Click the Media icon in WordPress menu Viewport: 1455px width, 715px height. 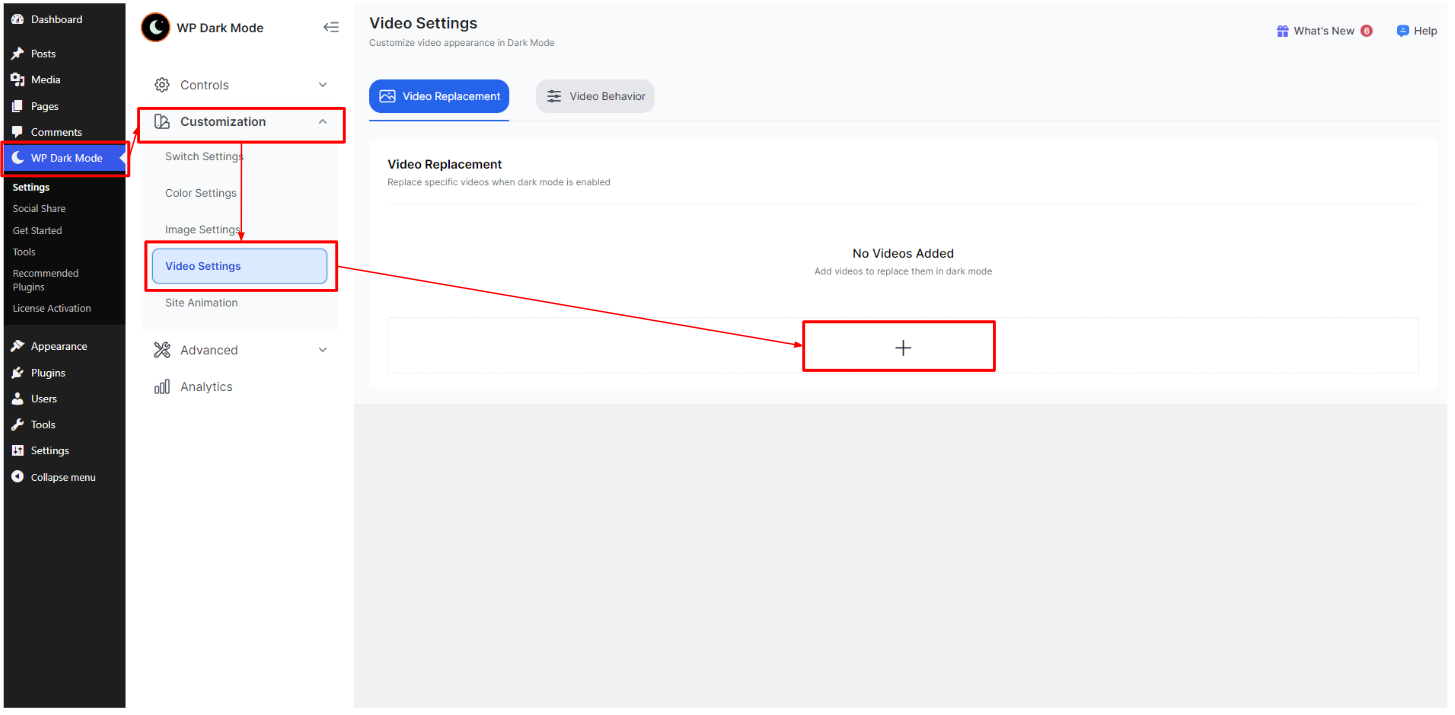click(17, 79)
